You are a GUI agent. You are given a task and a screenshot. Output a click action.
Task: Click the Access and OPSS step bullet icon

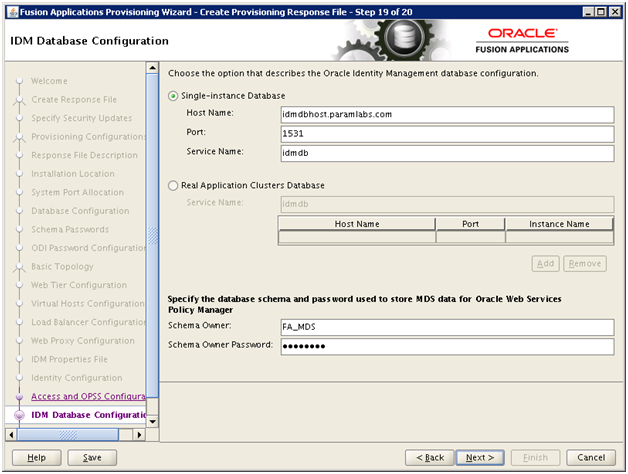(19, 397)
